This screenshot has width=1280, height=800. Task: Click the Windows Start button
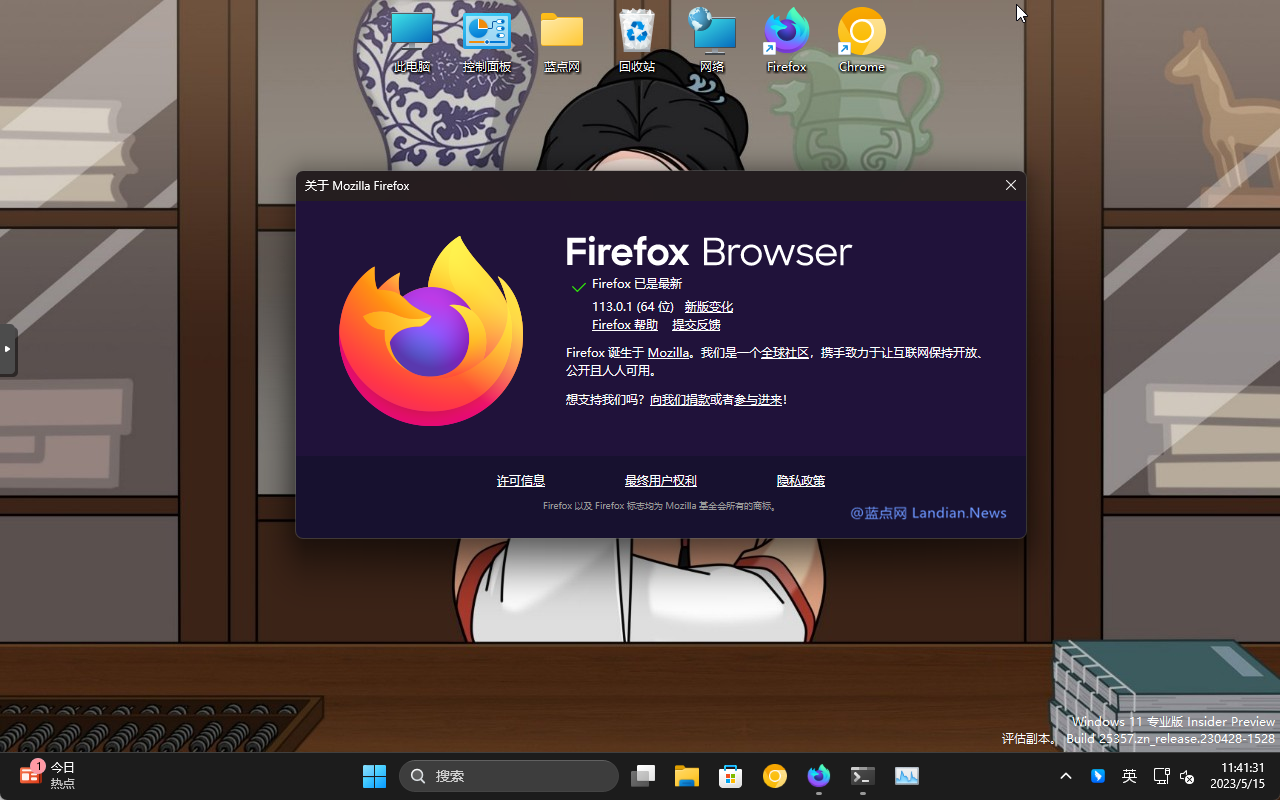point(375,776)
